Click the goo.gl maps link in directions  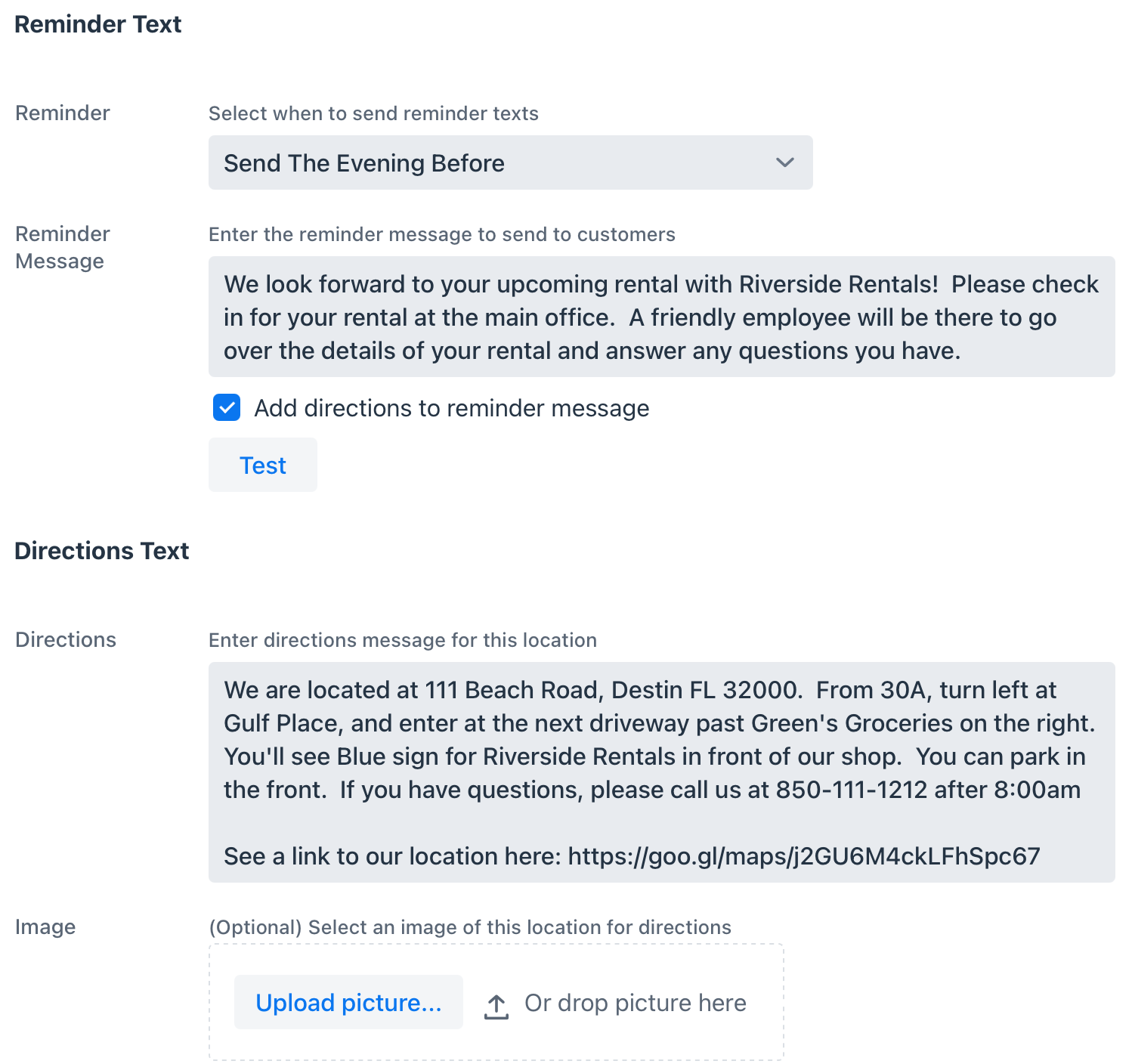point(804,856)
